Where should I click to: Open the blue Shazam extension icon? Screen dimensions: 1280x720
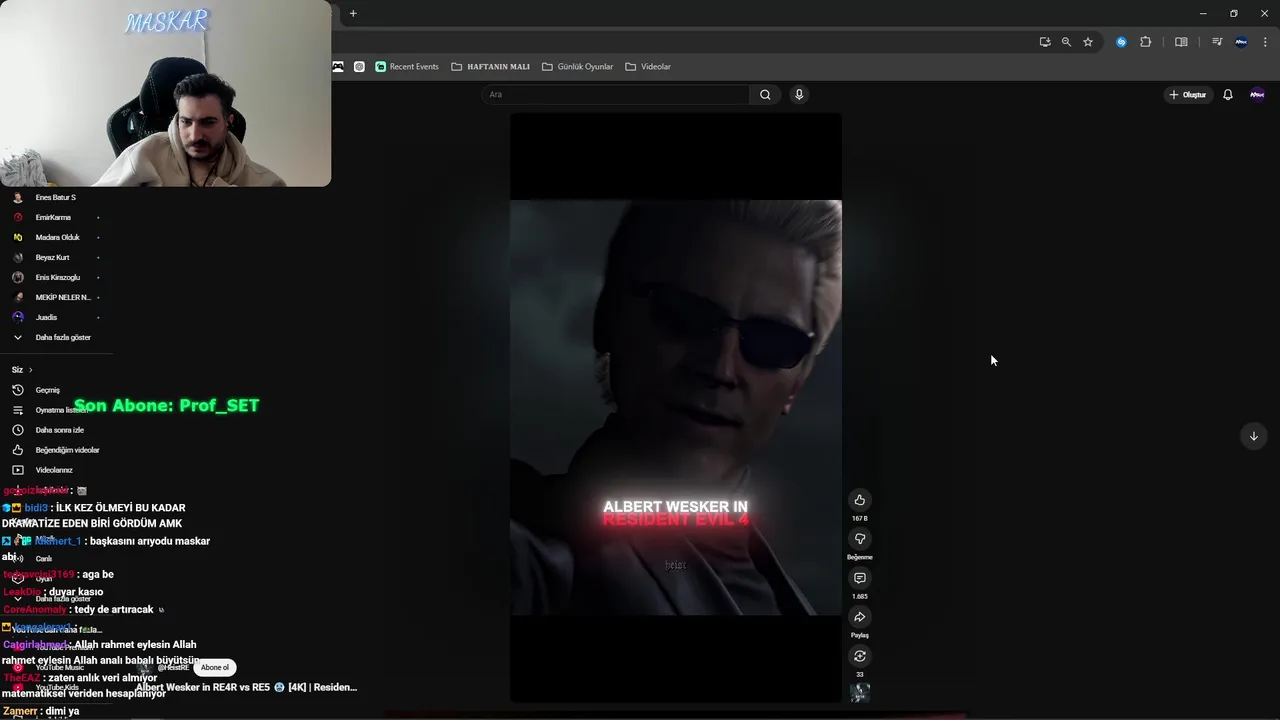point(1121,42)
